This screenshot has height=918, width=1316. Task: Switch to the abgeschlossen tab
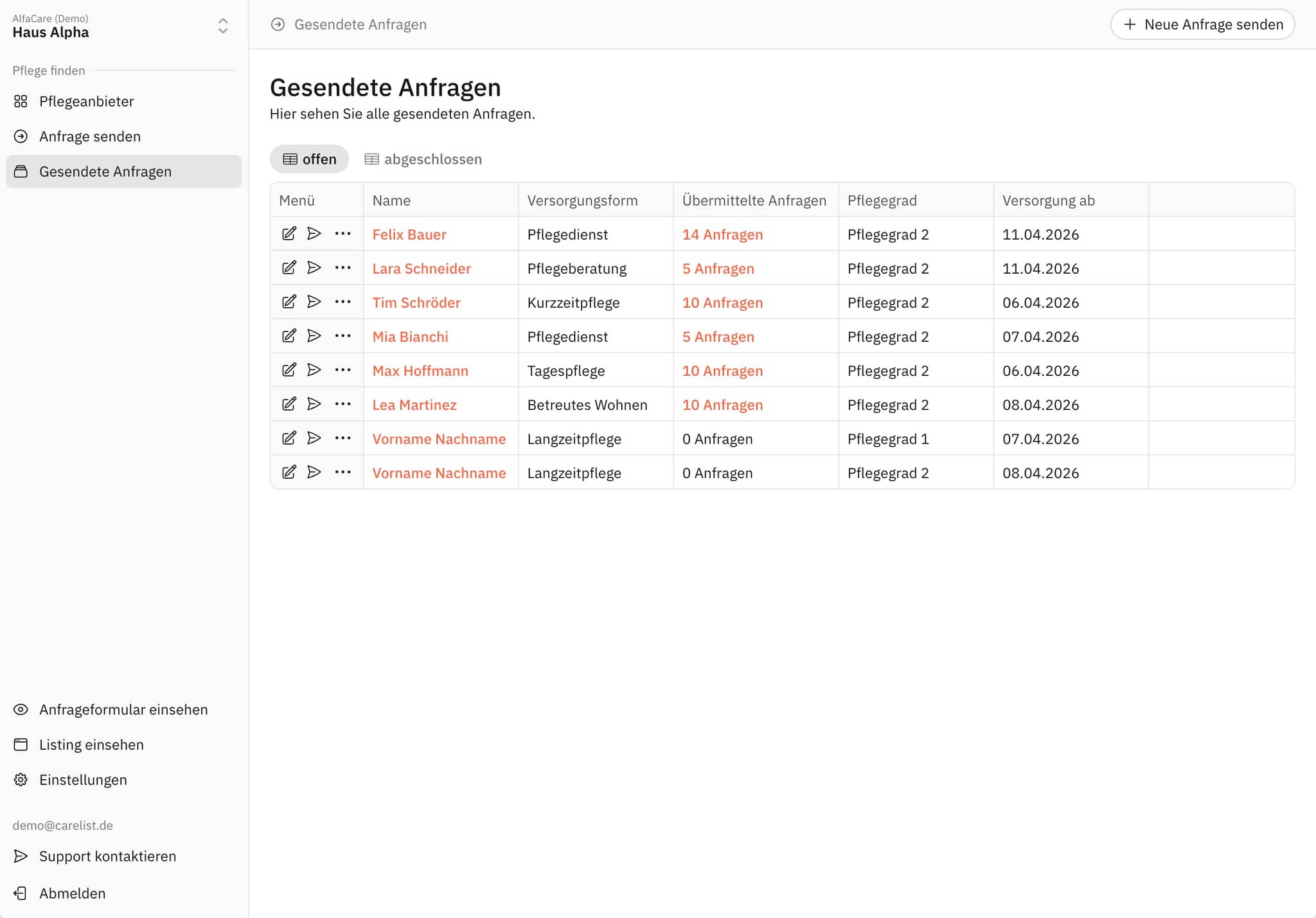click(x=423, y=159)
